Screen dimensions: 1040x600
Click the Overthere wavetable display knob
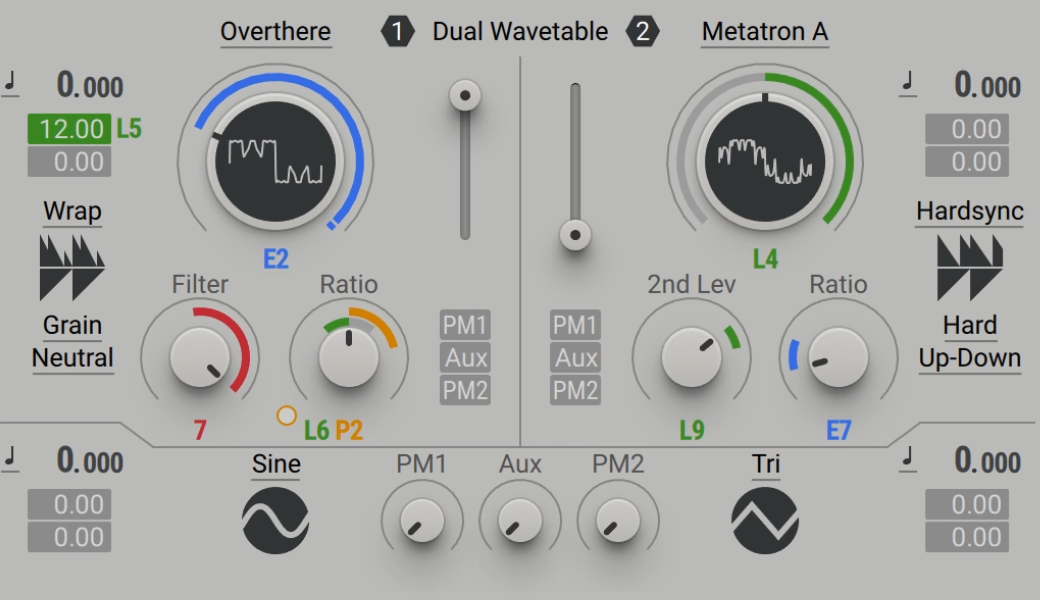coord(275,162)
